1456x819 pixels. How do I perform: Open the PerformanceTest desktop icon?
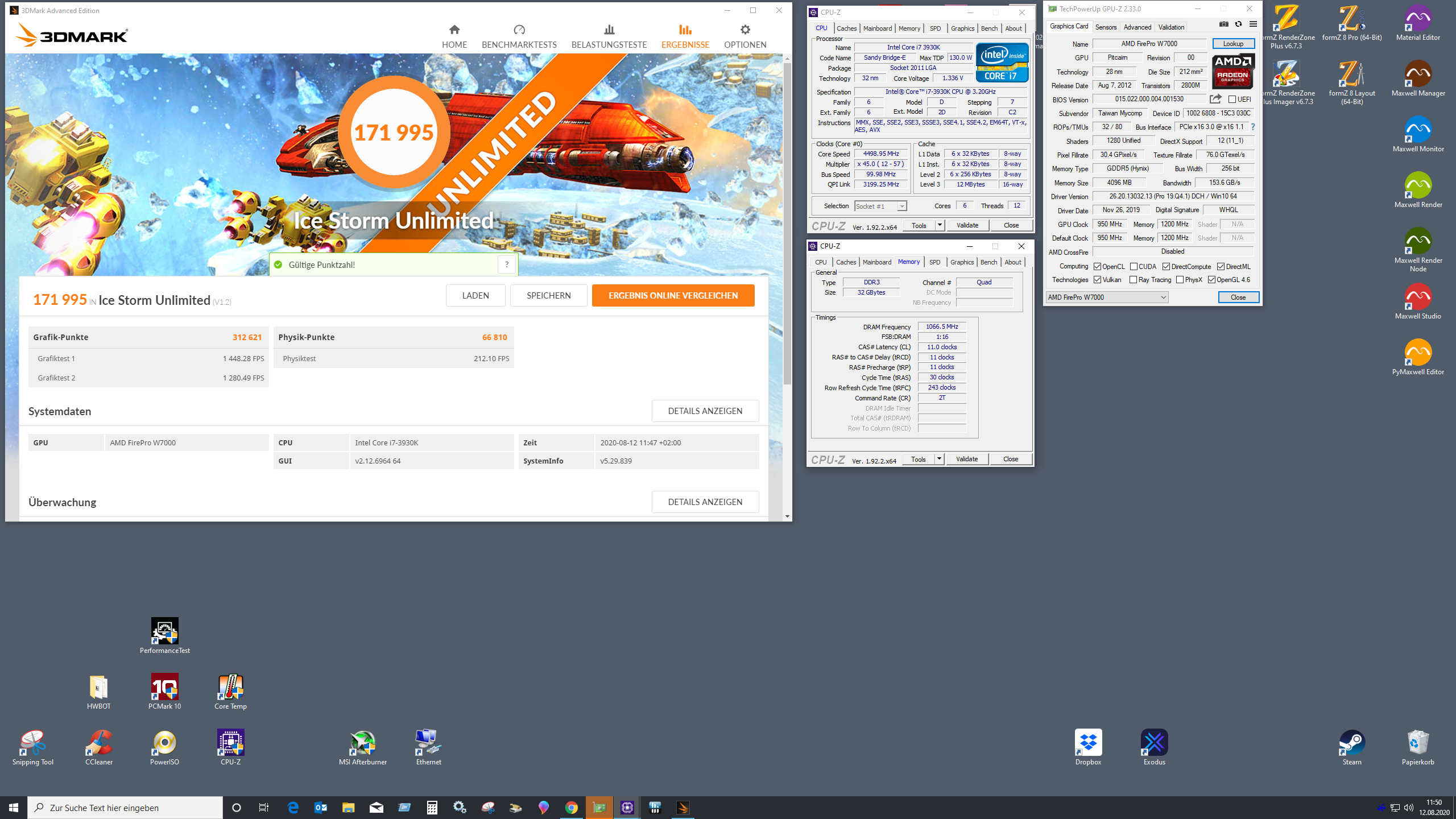[165, 636]
